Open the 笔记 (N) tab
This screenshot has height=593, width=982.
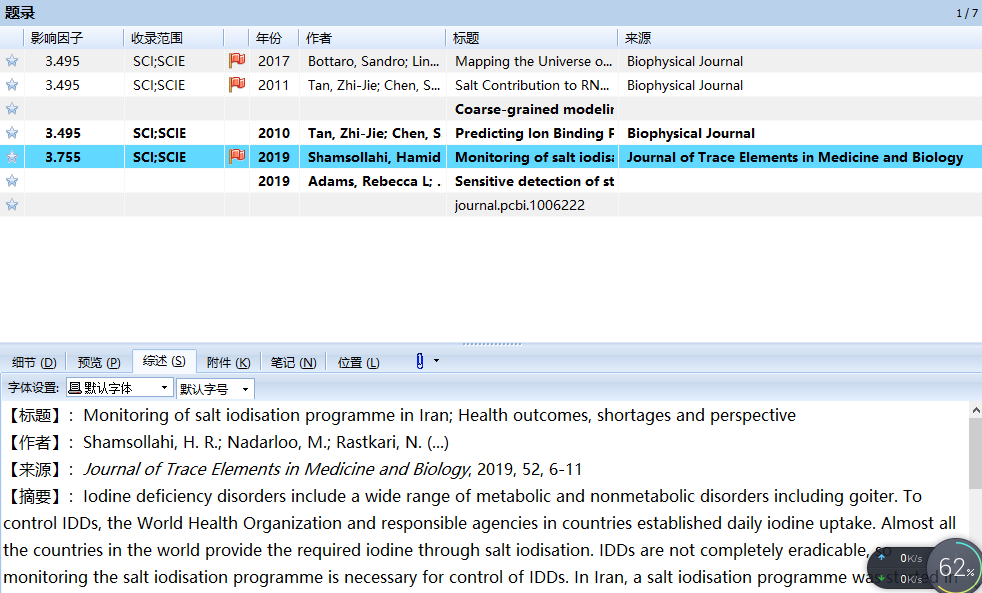293,363
